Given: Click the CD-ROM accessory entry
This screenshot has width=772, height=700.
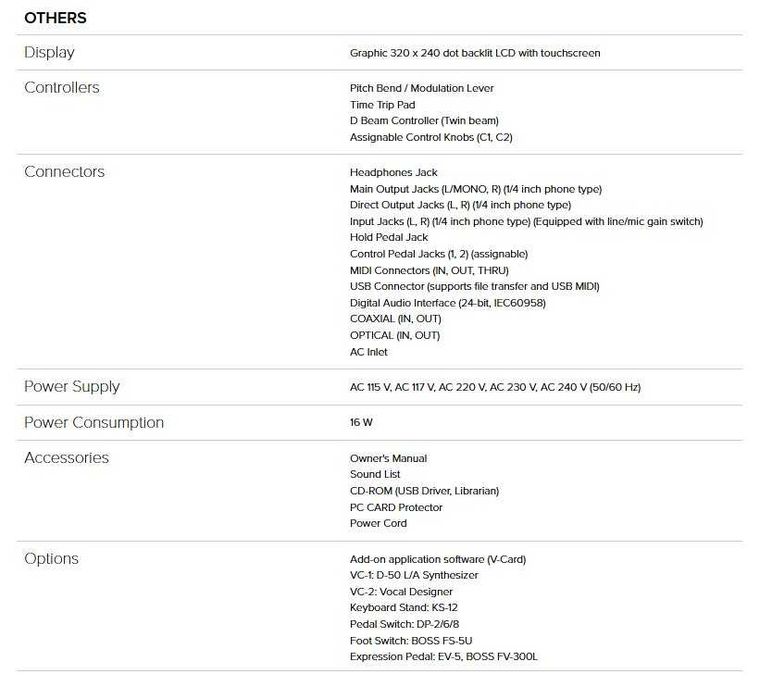Looking at the screenshot, I should tap(424, 491).
